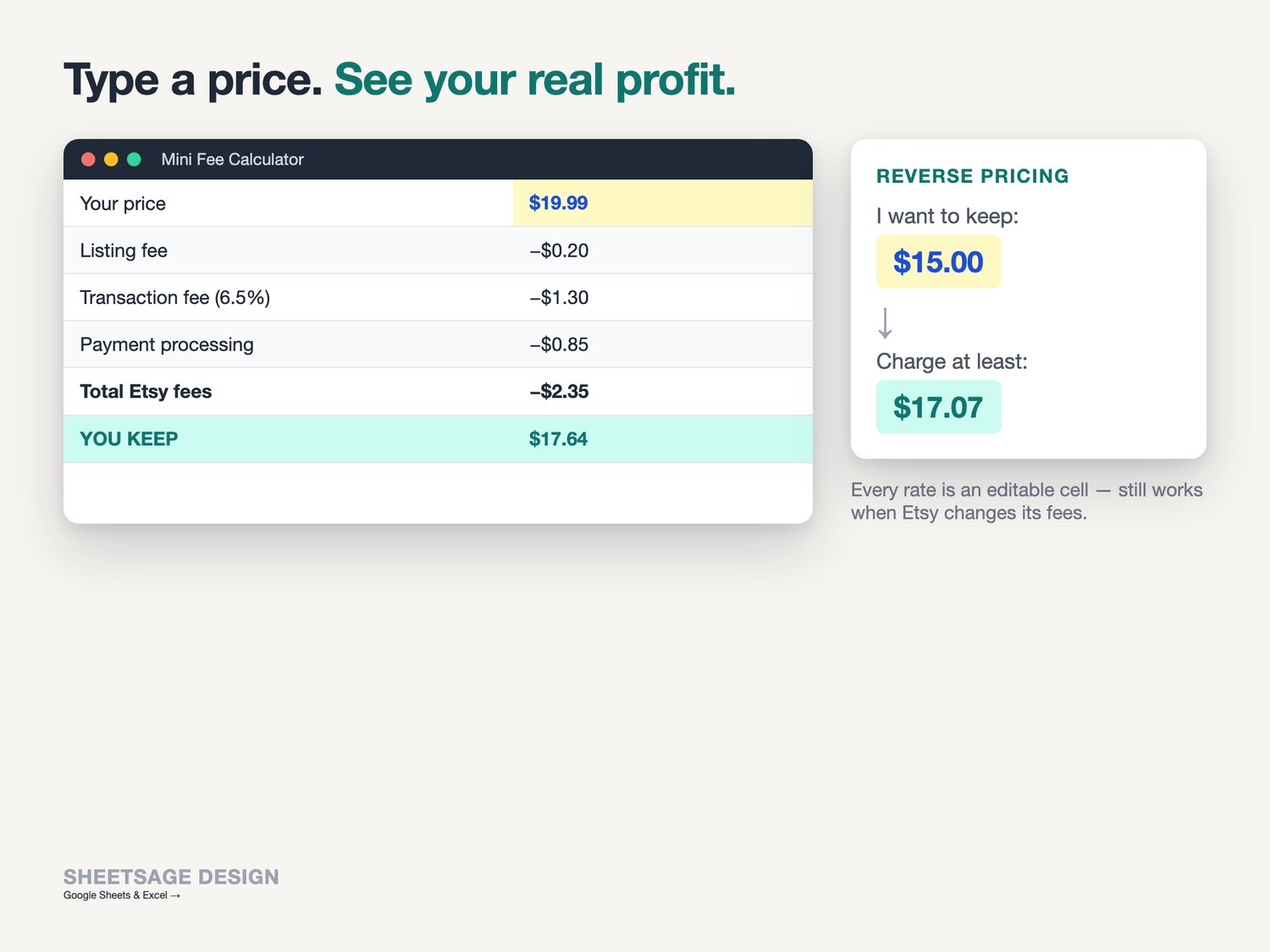The image size is (1270, 952).
Task: Click the Mini Fee Calculator window title
Action: tap(232, 159)
